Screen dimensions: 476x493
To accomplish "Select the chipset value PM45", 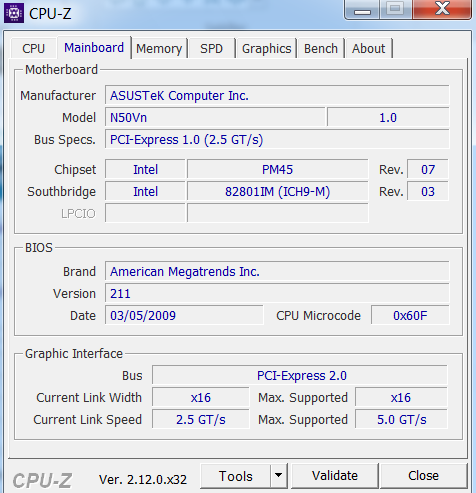I will point(278,169).
